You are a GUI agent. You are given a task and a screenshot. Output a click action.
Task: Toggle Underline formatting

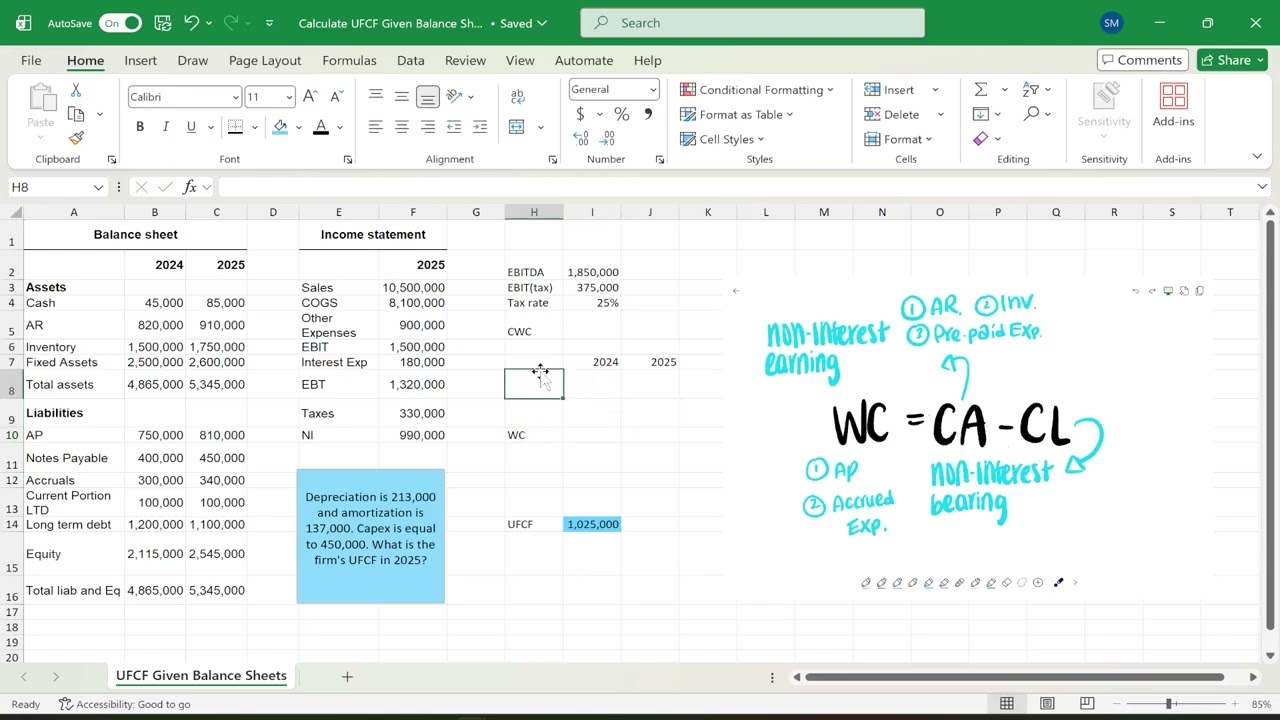[x=191, y=127]
